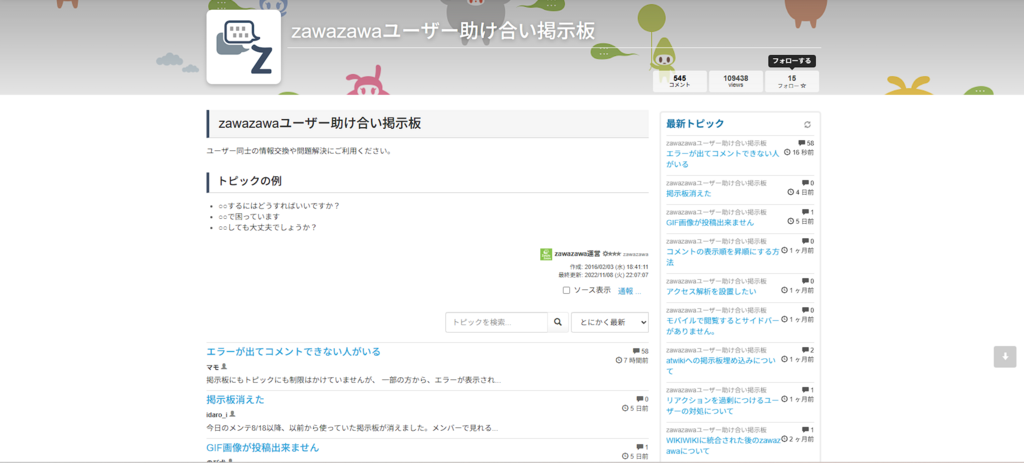Screen dimensions: 1024x463
Task: Click comment icon on エラーが出てコメントできない人がいる main row
Action: 636,351
